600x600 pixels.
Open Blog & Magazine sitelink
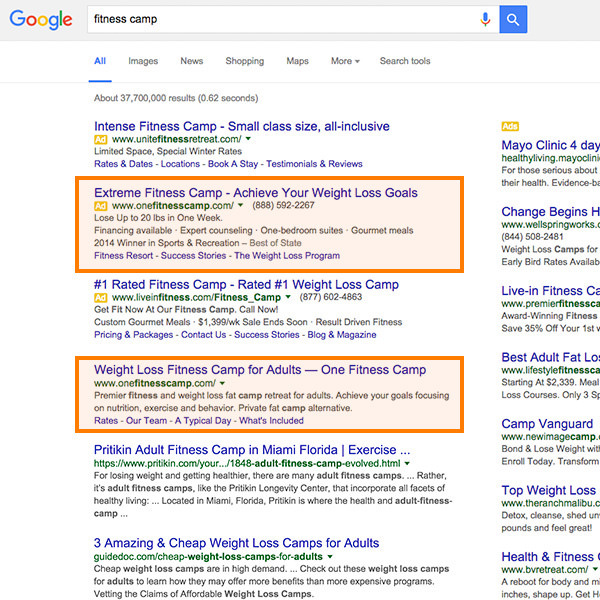pyautogui.click(x=342, y=335)
